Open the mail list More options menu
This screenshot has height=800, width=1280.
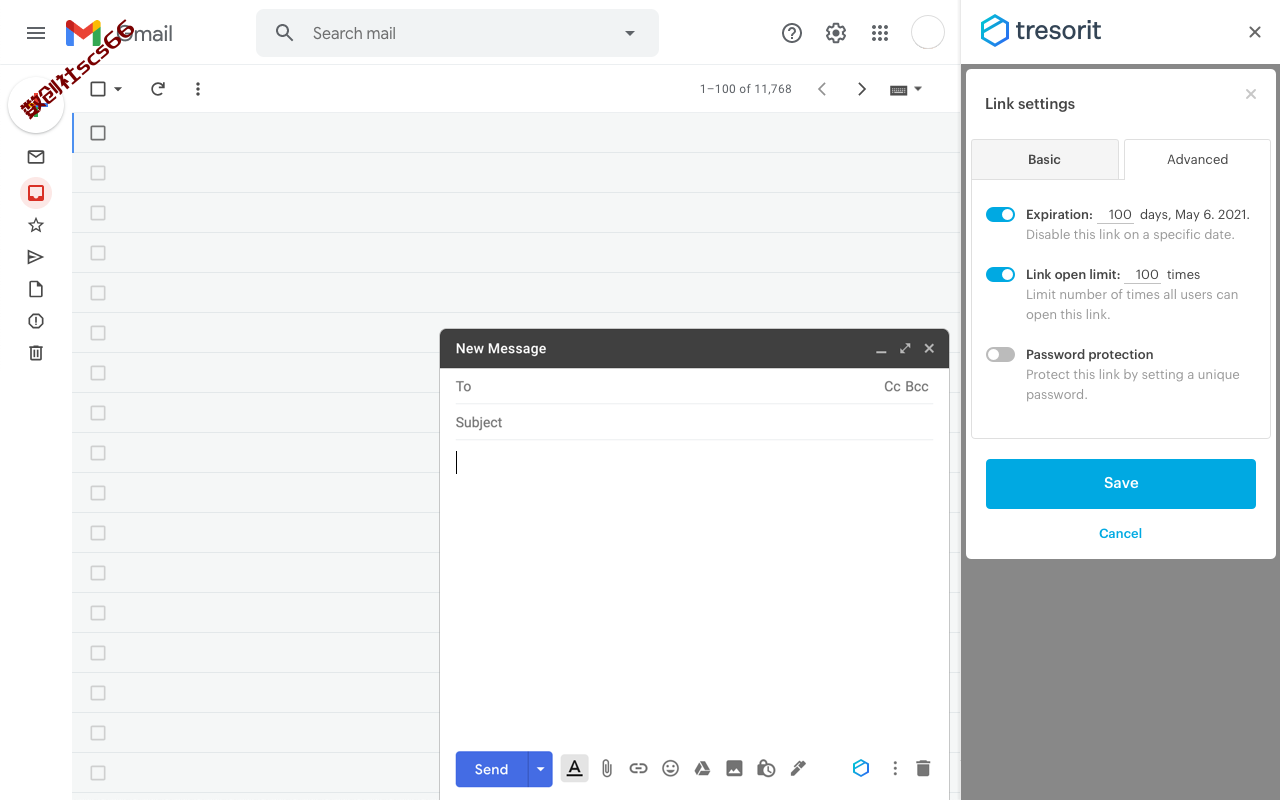pyautogui.click(x=198, y=89)
